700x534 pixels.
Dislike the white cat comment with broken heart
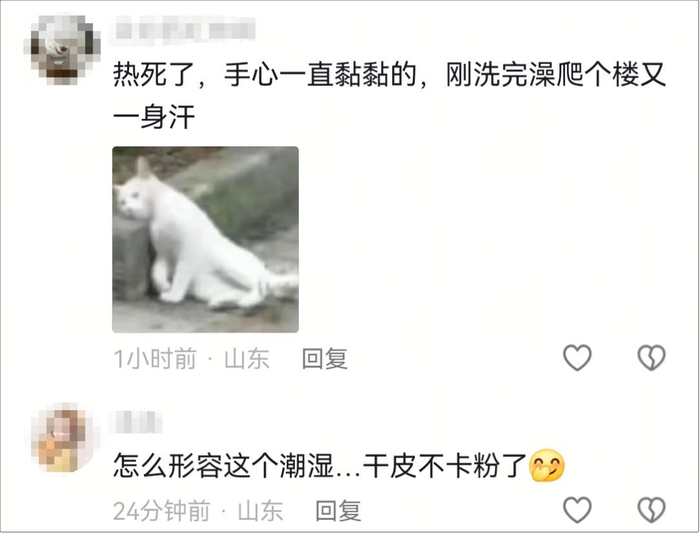pos(651,357)
